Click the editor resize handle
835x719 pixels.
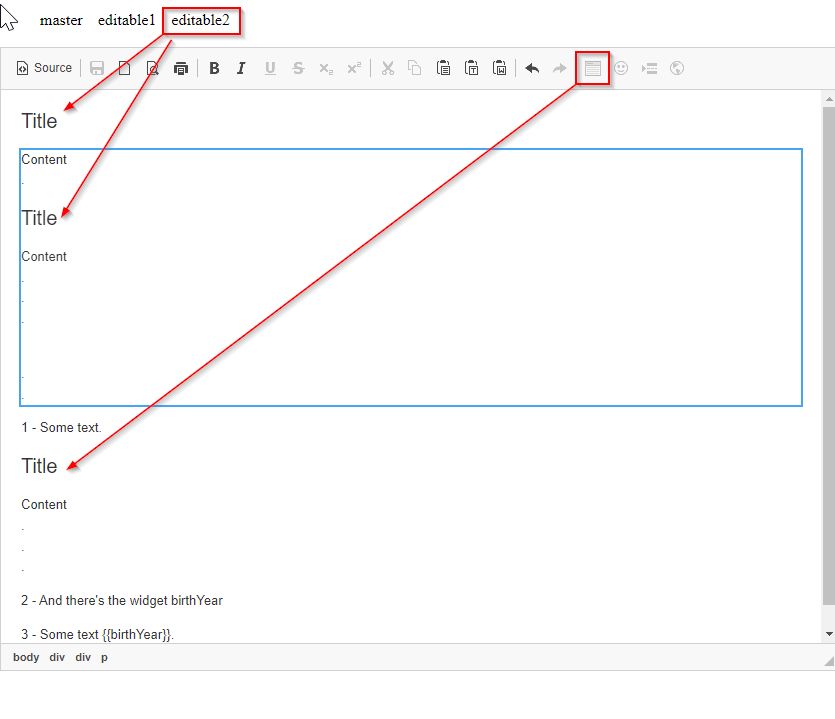829,661
